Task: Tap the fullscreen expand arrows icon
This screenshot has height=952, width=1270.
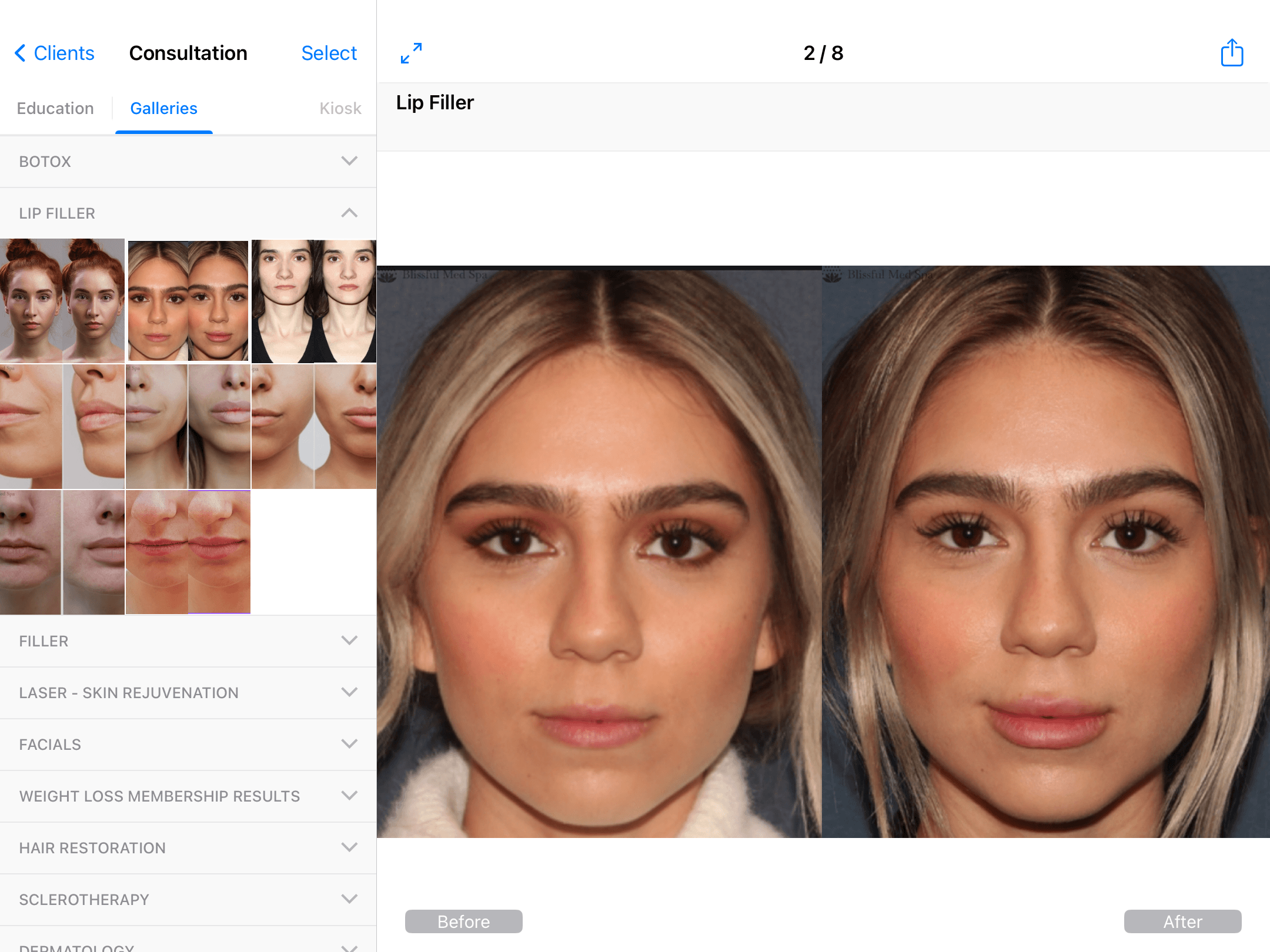Action: pos(411,53)
